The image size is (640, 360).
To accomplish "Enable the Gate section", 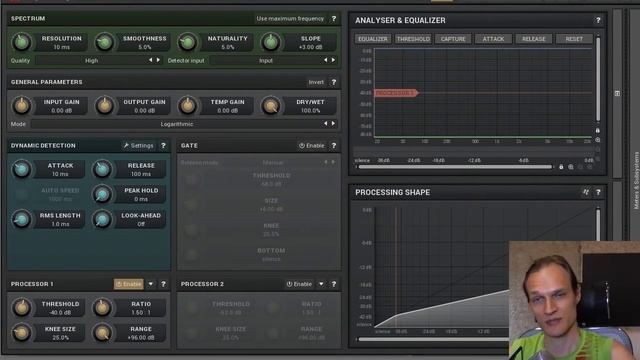I will click(311, 145).
